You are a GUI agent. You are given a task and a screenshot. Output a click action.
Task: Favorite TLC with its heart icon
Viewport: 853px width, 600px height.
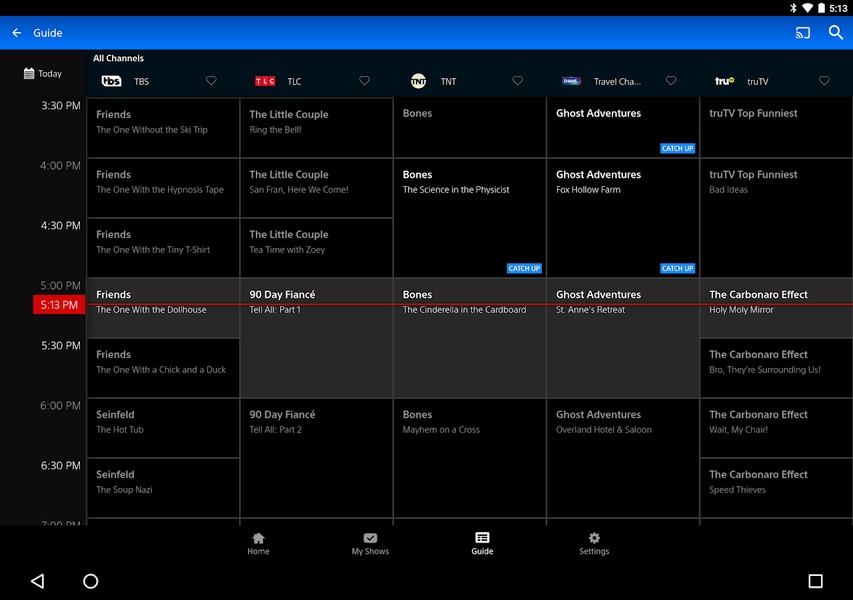pos(364,81)
